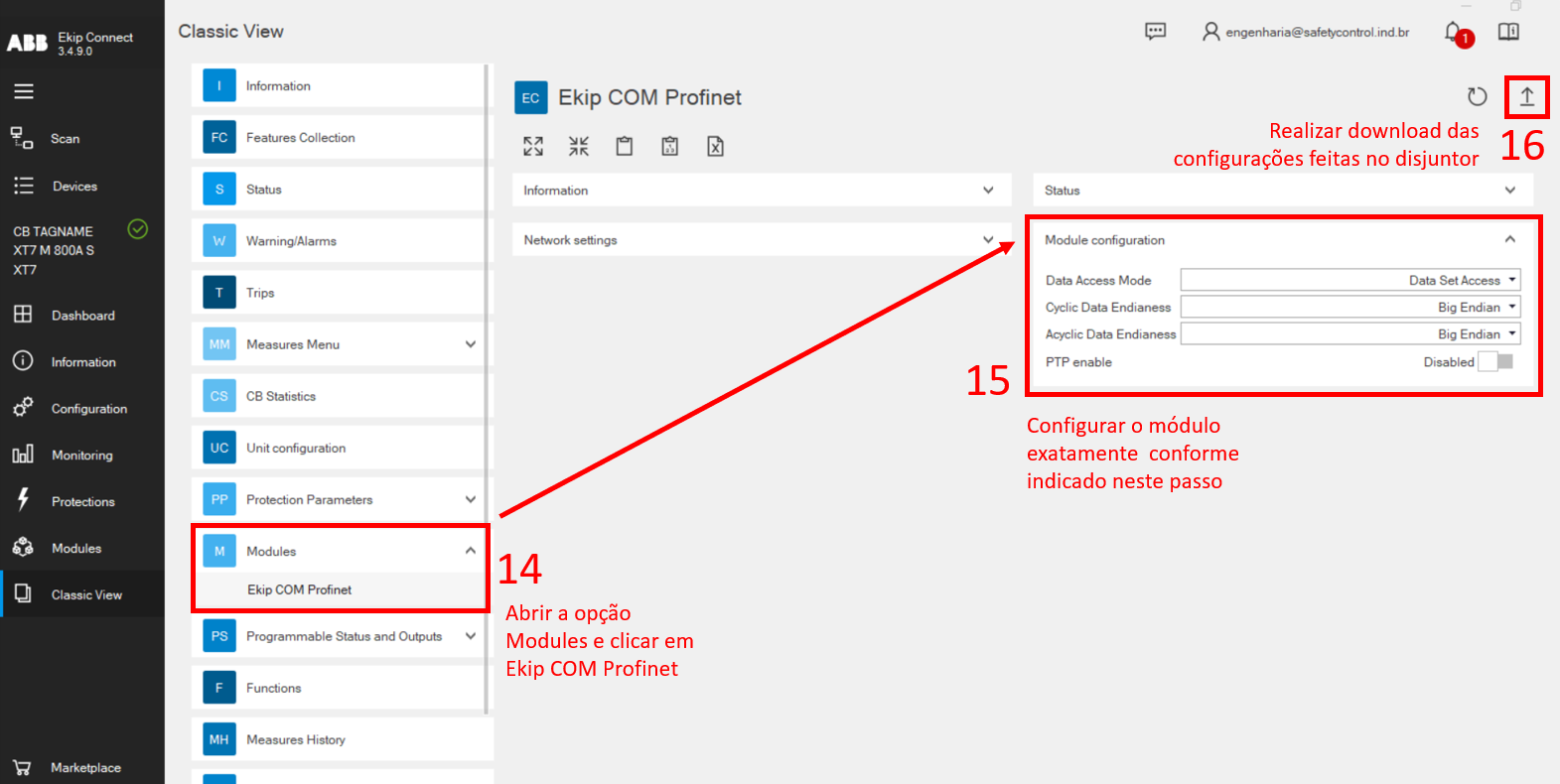Image resolution: width=1560 pixels, height=784 pixels.
Task: Click the expand all sections icon
Action: click(533, 147)
